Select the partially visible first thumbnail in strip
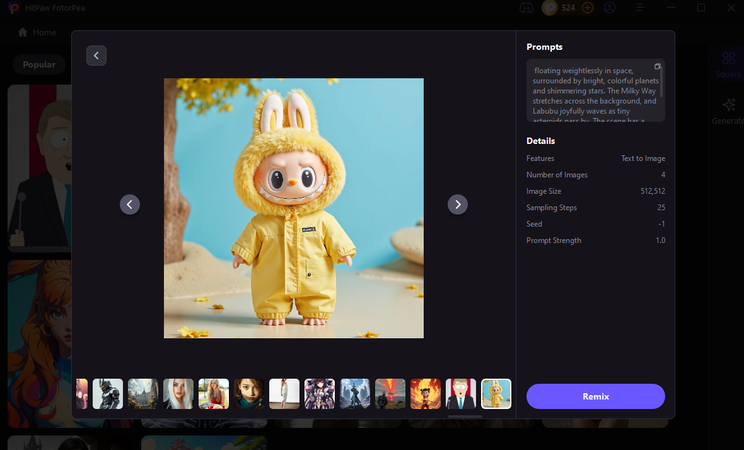The height and width of the screenshot is (450, 744). click(82, 394)
